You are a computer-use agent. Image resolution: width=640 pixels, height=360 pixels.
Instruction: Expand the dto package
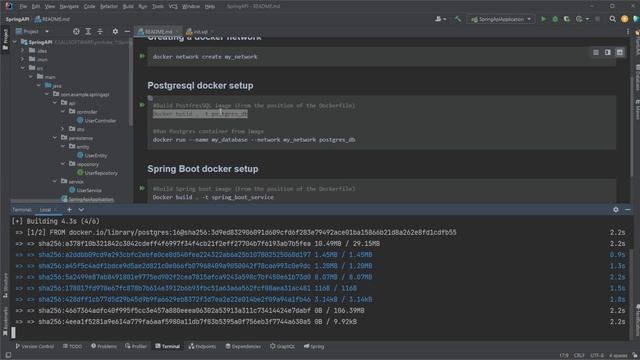(x=63, y=129)
